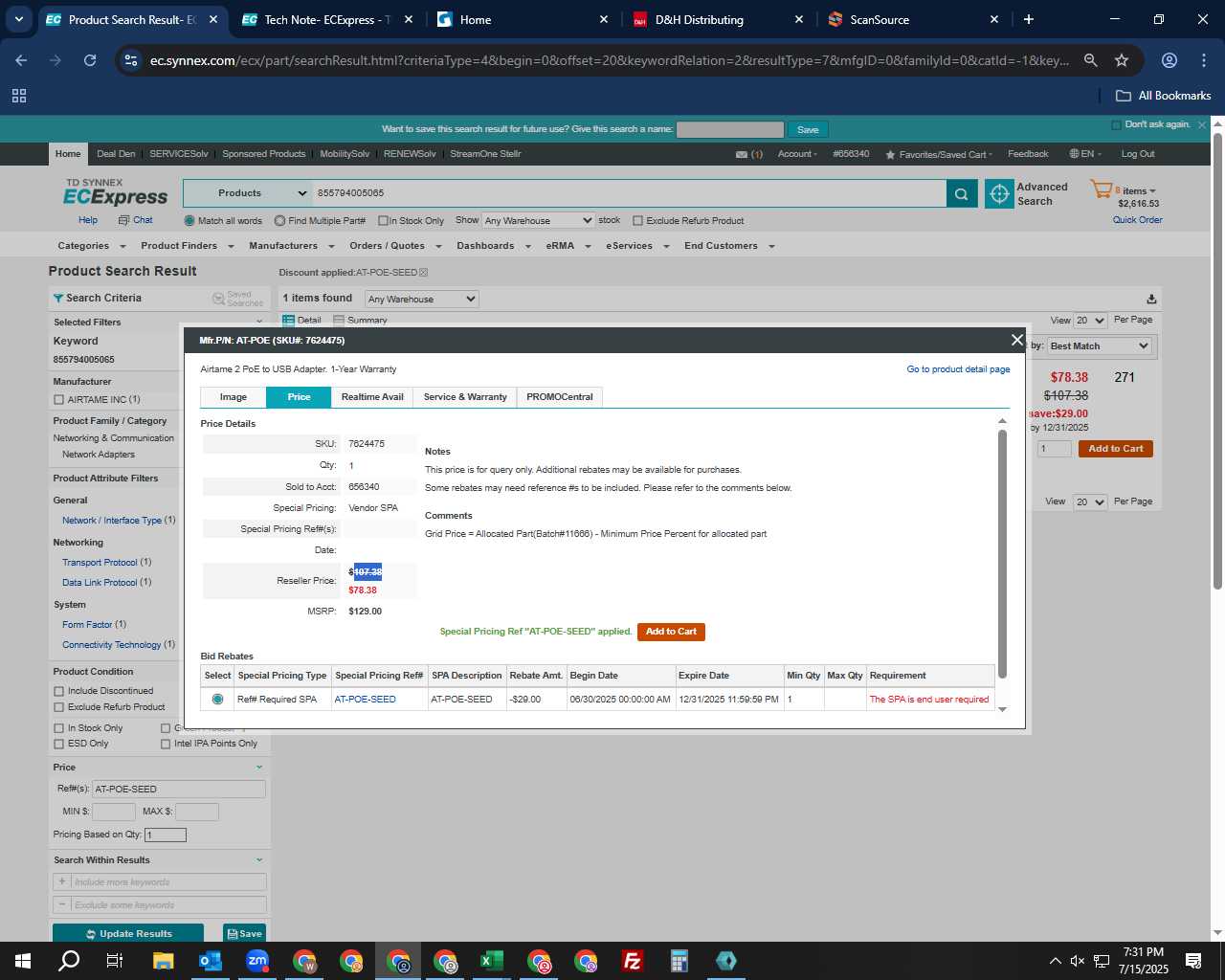Collapse the Price filter section
Screen dimensions: 1225x980
[259, 768]
